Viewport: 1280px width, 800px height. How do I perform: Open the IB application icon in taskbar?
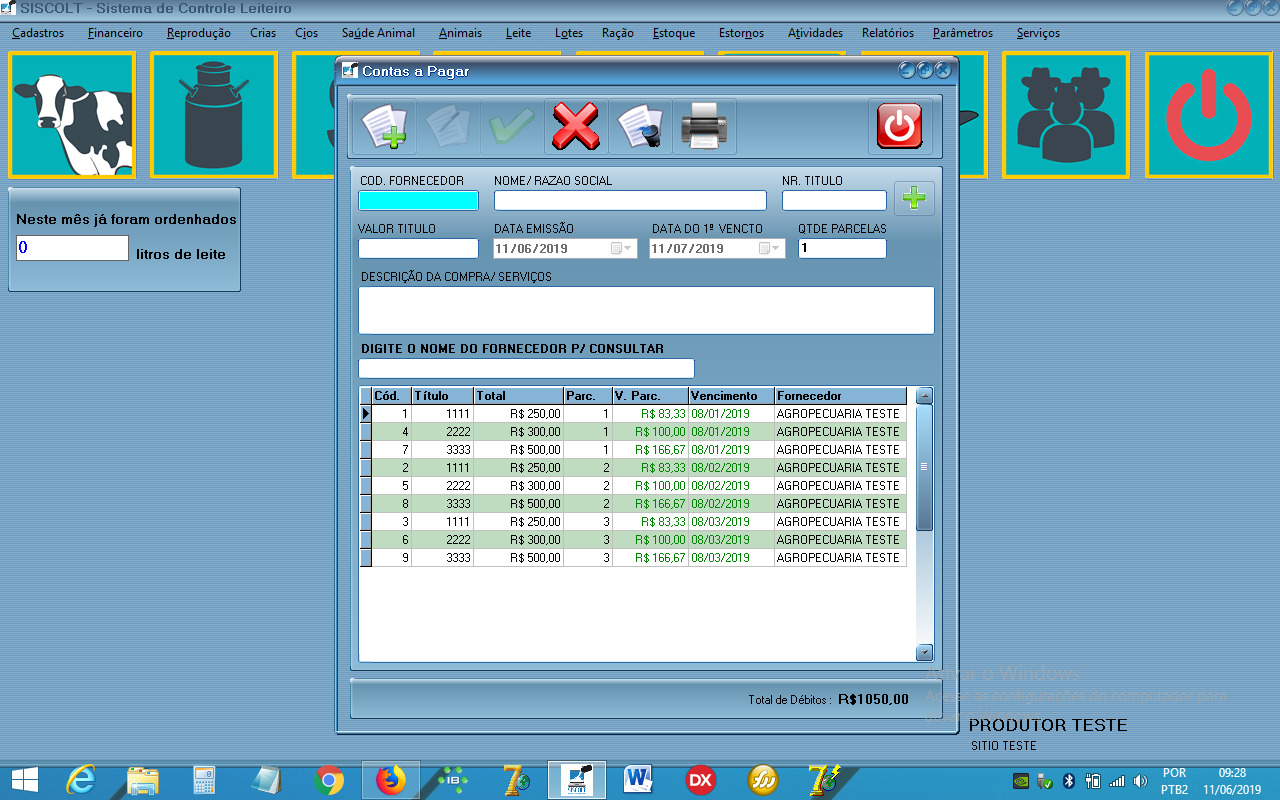click(453, 780)
